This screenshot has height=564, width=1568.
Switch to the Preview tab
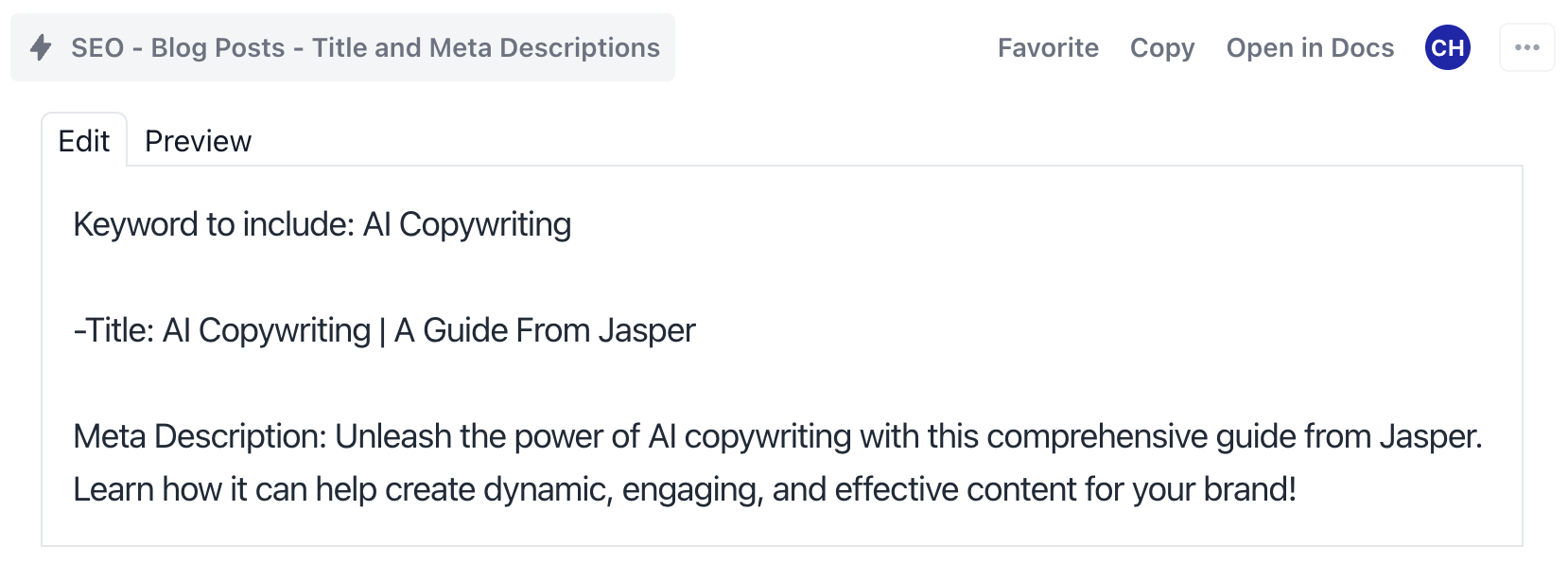(198, 140)
